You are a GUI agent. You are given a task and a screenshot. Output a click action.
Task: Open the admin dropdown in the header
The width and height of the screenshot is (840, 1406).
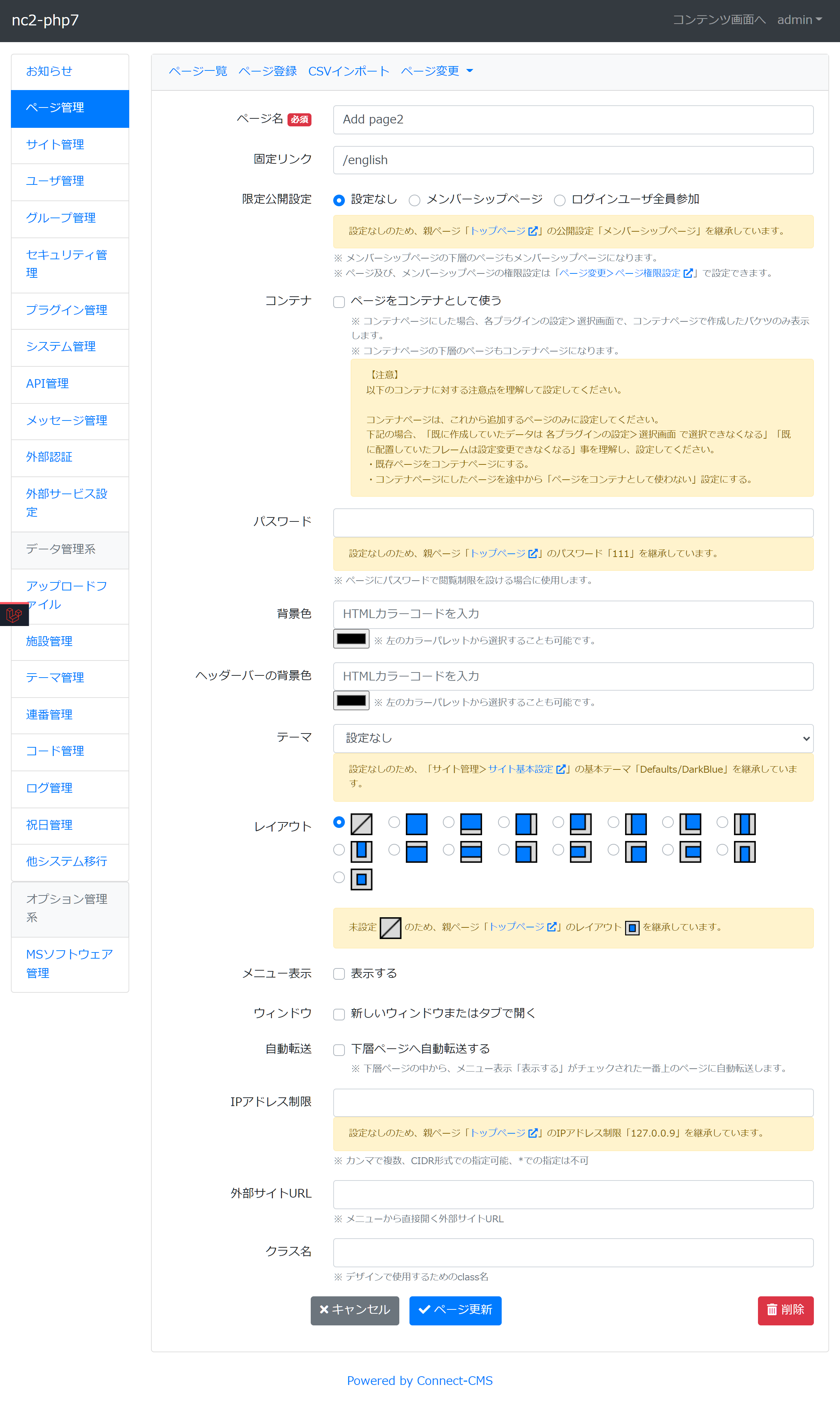point(799,20)
